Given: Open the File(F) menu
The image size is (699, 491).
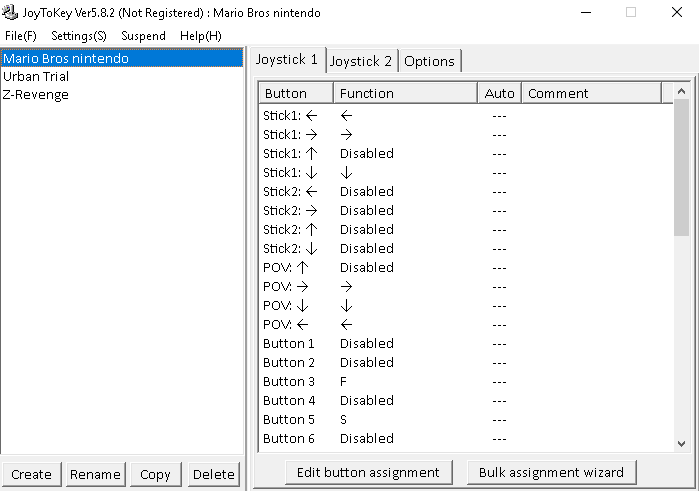Looking at the screenshot, I should [21, 36].
